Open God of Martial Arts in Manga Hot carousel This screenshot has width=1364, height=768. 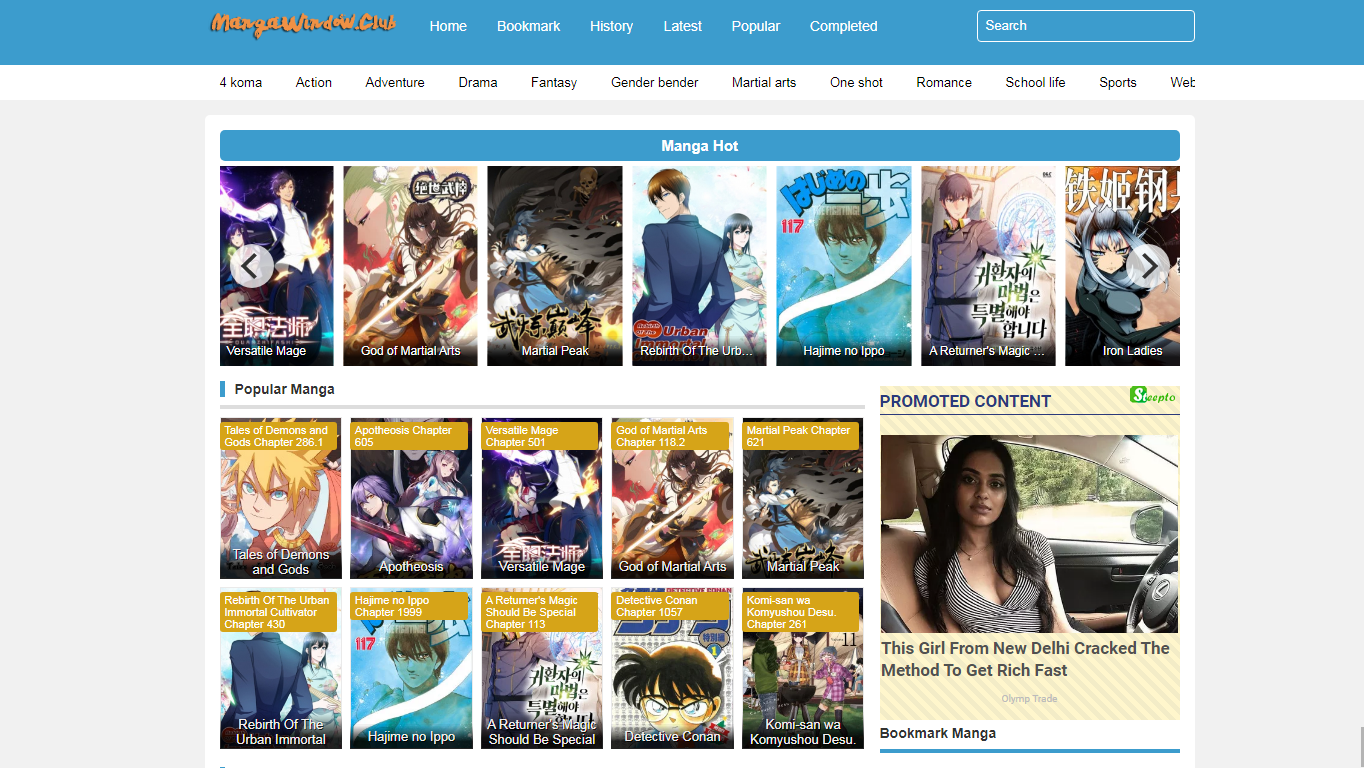click(x=410, y=266)
